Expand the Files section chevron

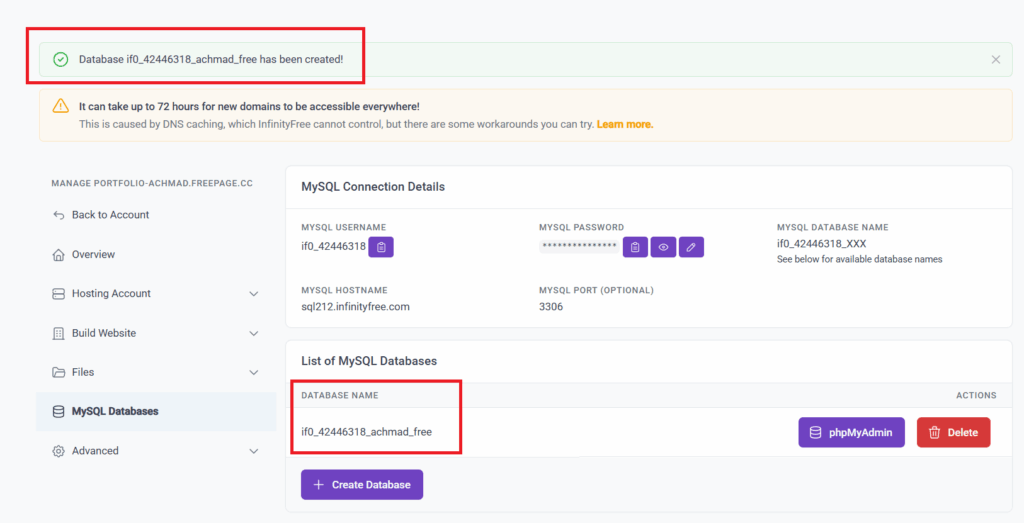253,372
